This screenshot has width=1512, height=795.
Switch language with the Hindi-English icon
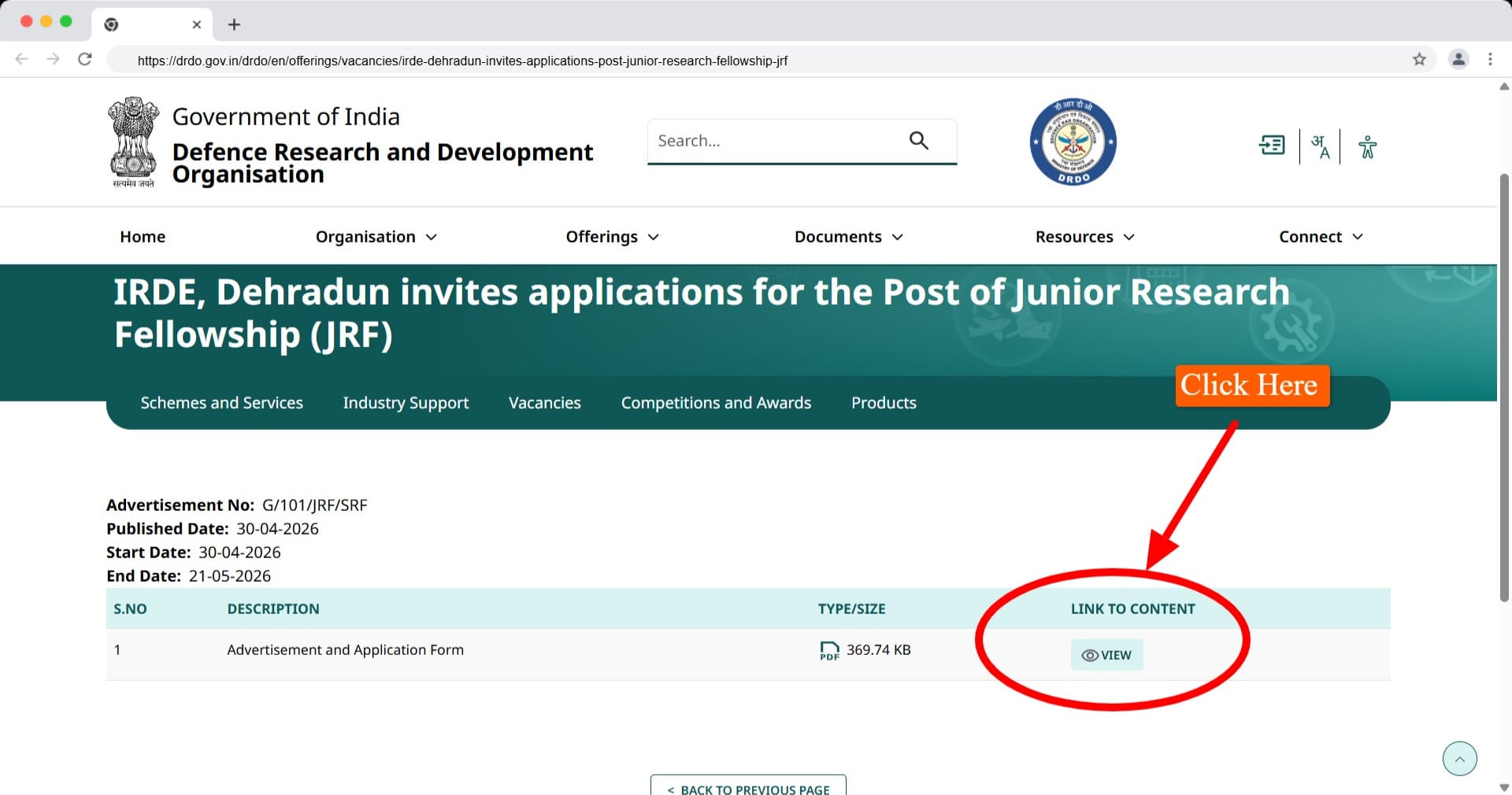pyautogui.click(x=1320, y=146)
